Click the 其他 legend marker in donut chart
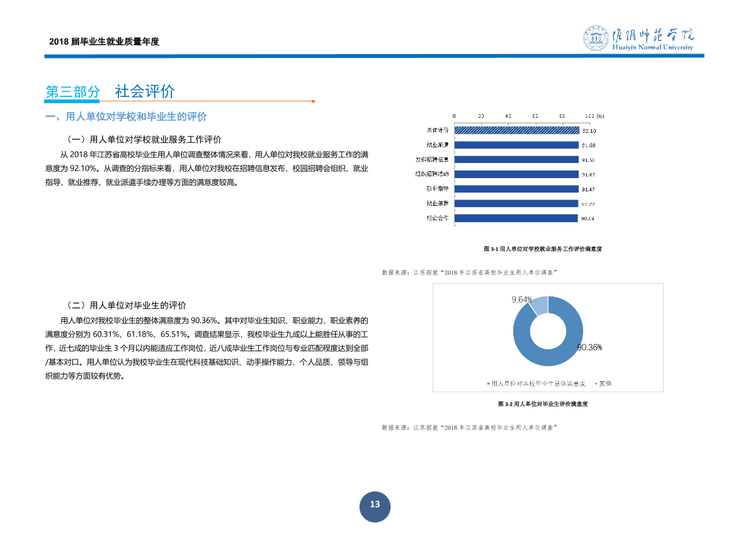The width and height of the screenshot is (750, 535). pos(596,383)
